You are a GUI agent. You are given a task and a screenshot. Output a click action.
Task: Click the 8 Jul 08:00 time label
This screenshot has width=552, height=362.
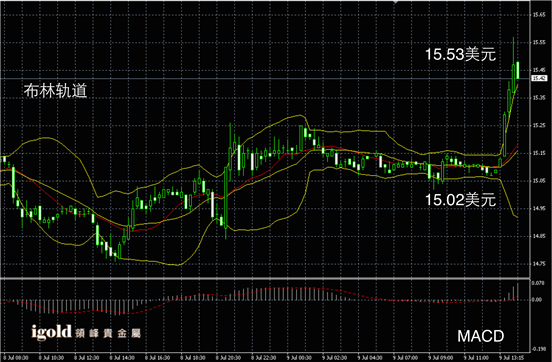point(16,358)
